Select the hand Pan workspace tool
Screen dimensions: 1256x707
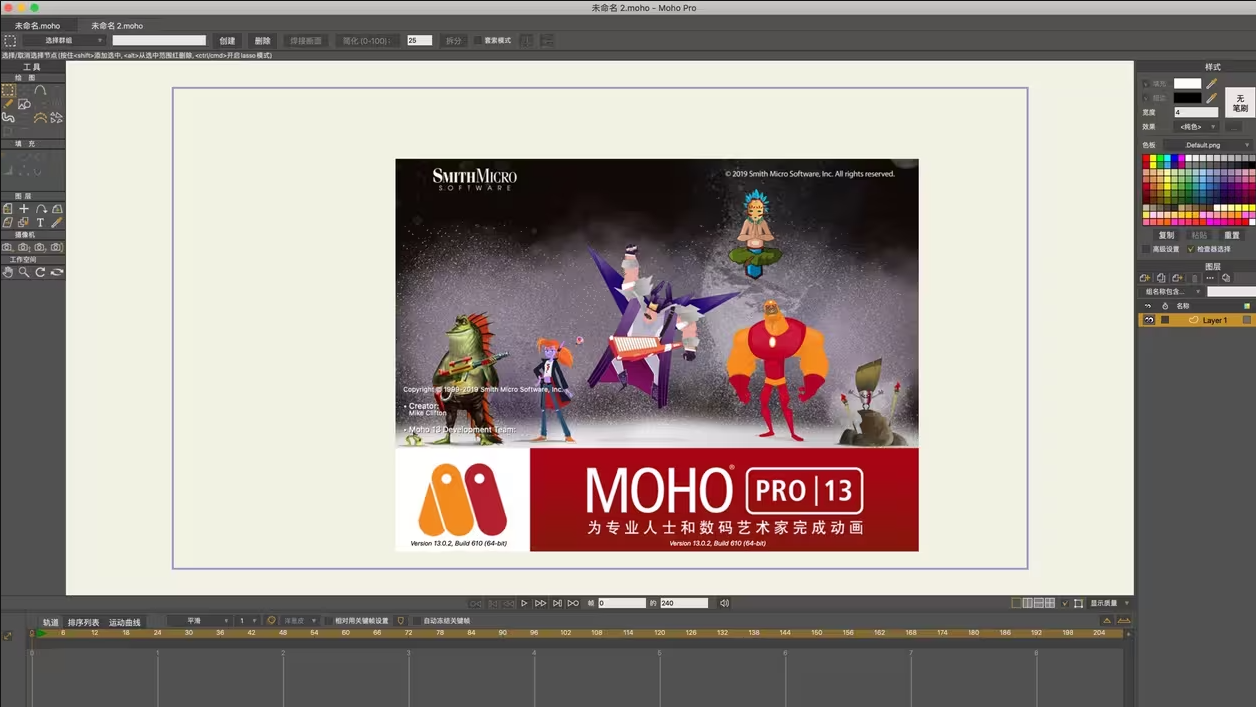[x=8, y=272]
